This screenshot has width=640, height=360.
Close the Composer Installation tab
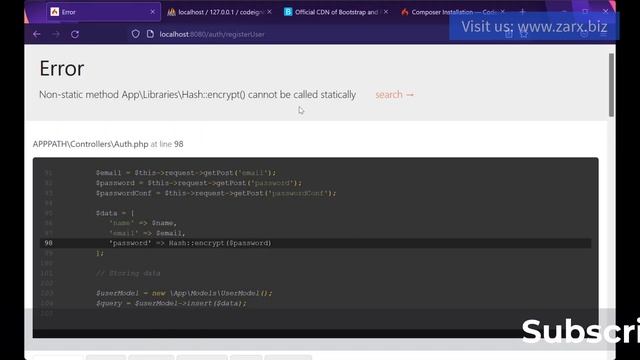[502, 12]
